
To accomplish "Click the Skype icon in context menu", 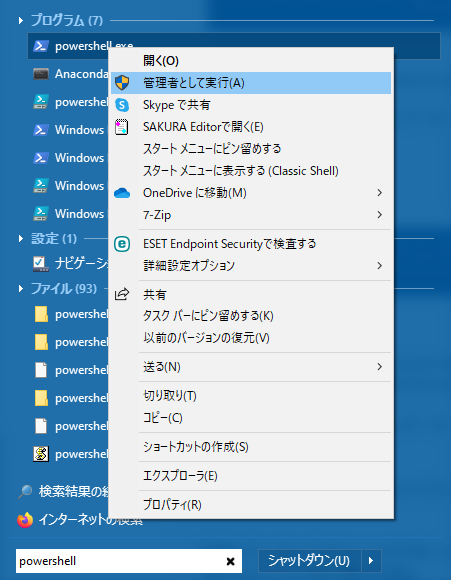I will [122, 105].
